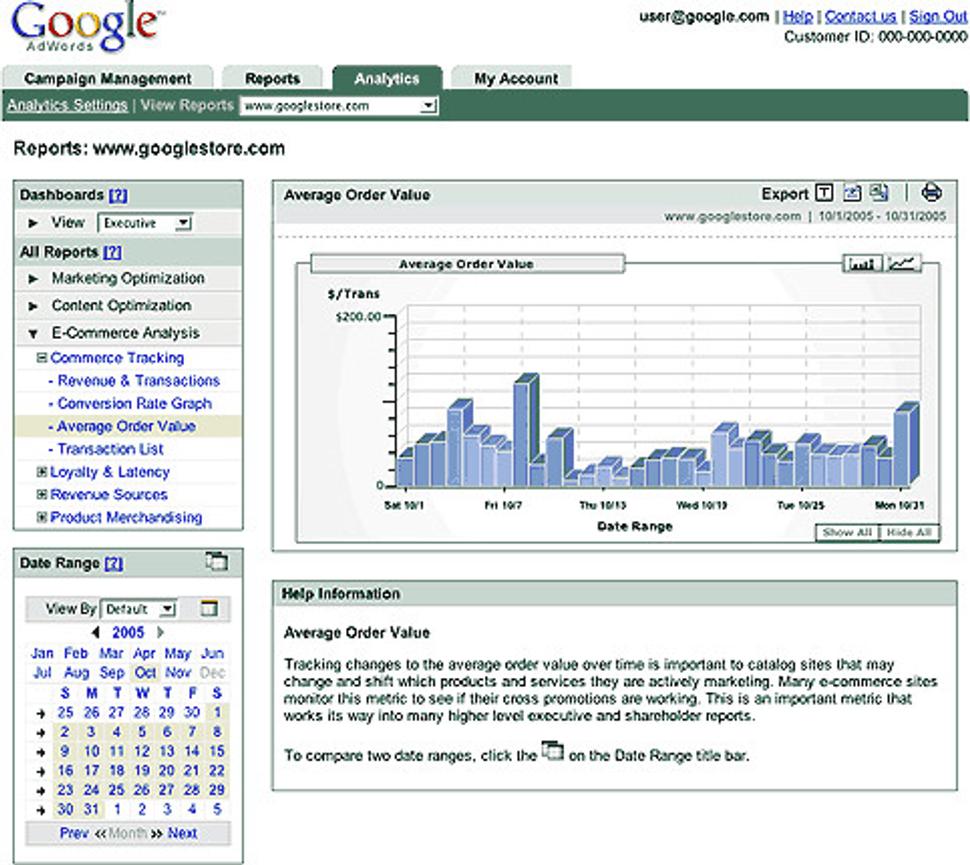Select Average Order Value in sidebar
The image size is (970, 865).
(x=126, y=426)
